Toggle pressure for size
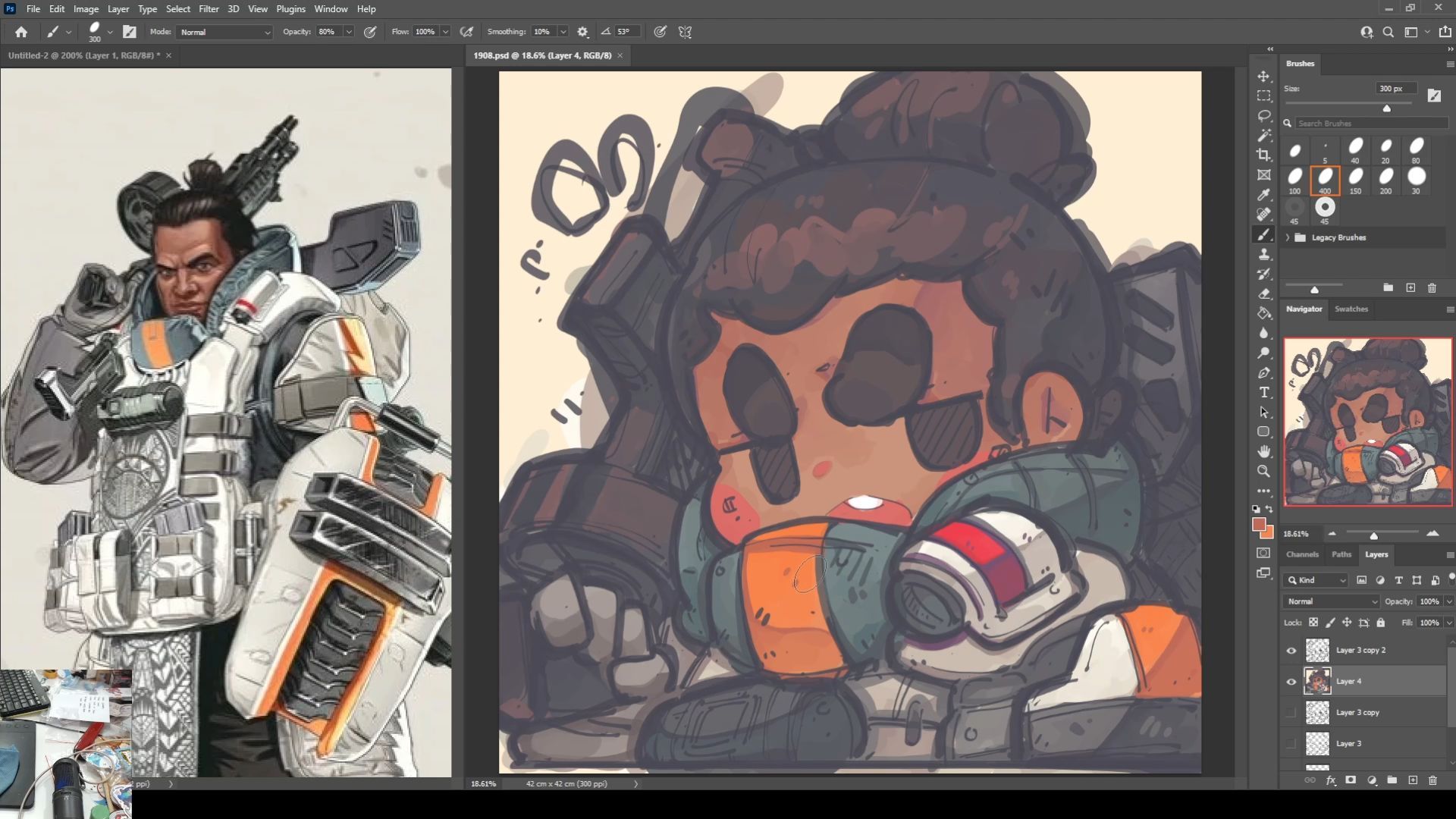Viewport: 1456px width, 819px height. coord(661,32)
